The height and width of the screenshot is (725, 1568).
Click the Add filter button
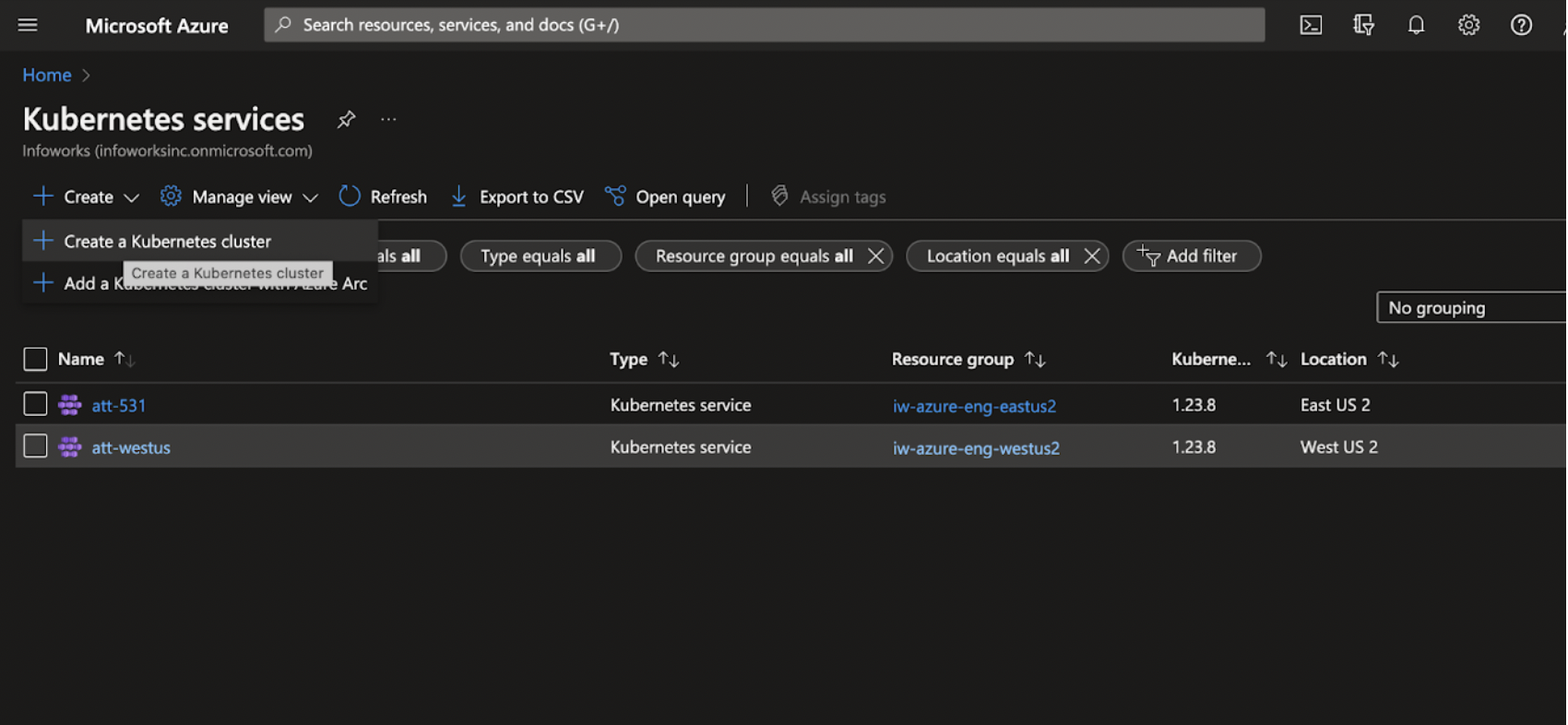point(1191,256)
